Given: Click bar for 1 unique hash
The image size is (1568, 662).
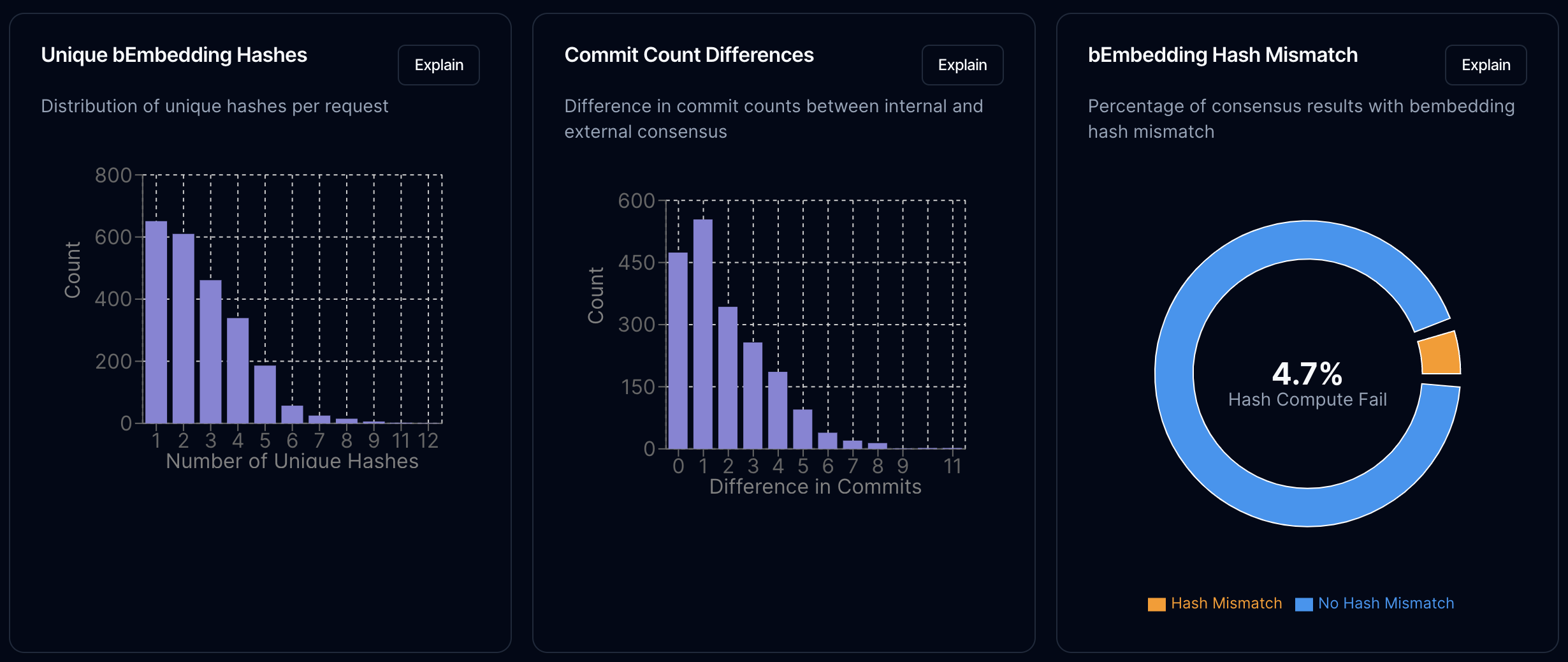Looking at the screenshot, I should pos(156,322).
